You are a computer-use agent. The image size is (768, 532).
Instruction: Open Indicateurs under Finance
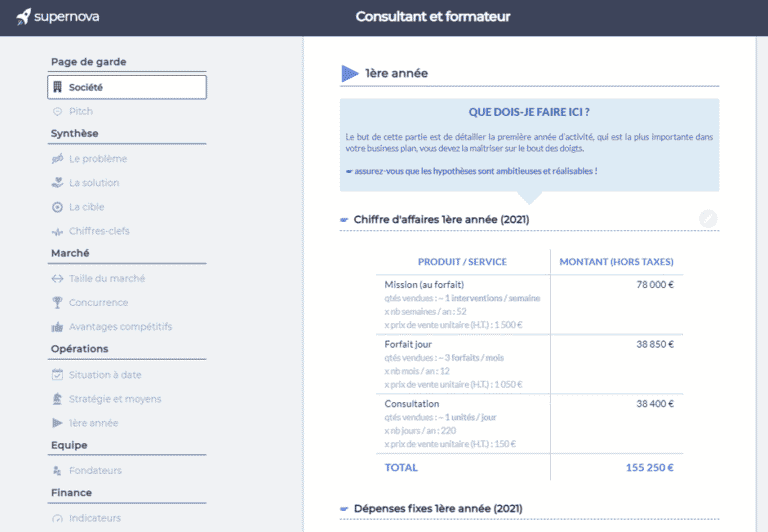[x=95, y=518]
